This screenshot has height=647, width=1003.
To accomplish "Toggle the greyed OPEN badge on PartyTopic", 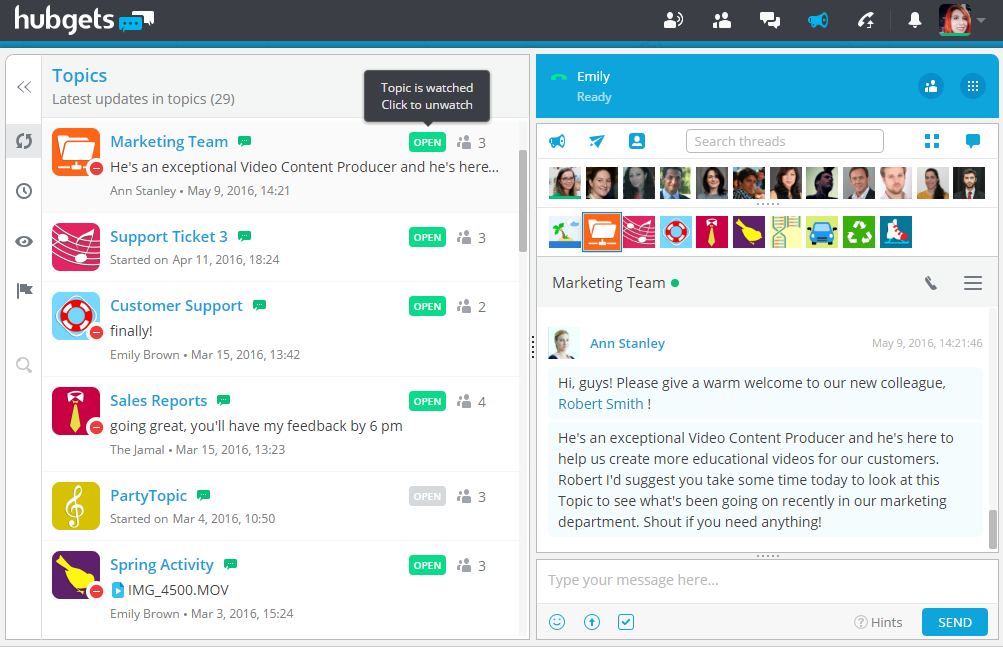I will [x=427, y=496].
